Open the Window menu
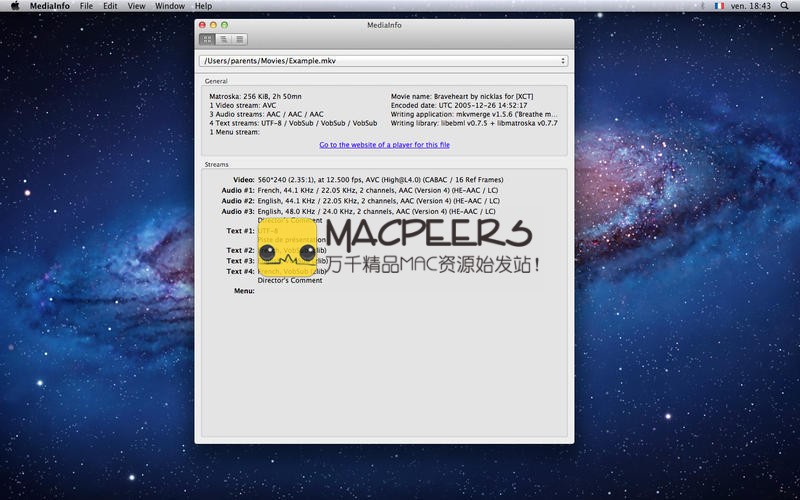 click(170, 6)
